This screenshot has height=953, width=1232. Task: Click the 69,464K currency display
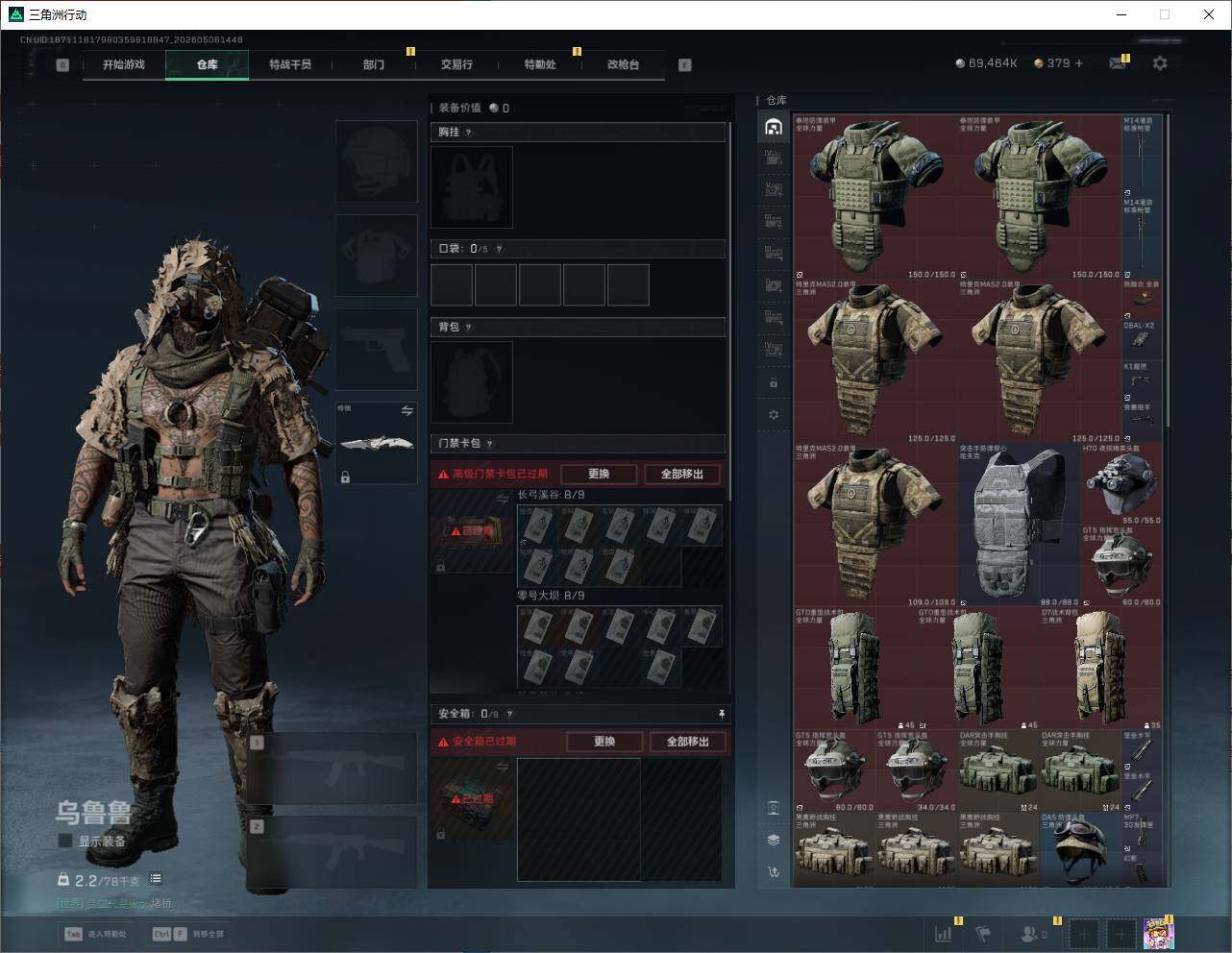tap(987, 63)
